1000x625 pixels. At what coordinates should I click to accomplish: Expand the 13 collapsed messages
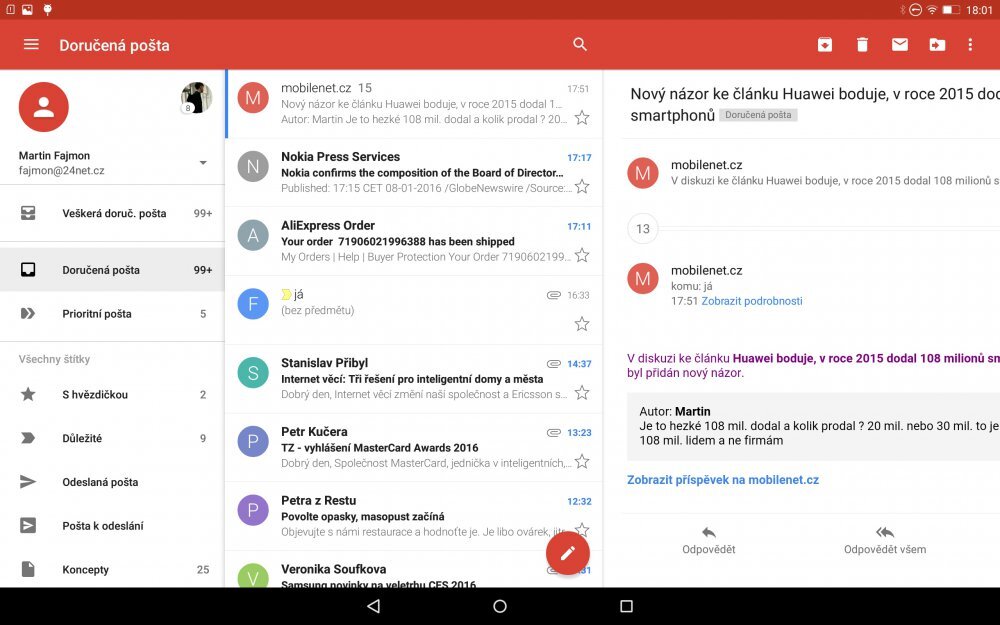[643, 228]
